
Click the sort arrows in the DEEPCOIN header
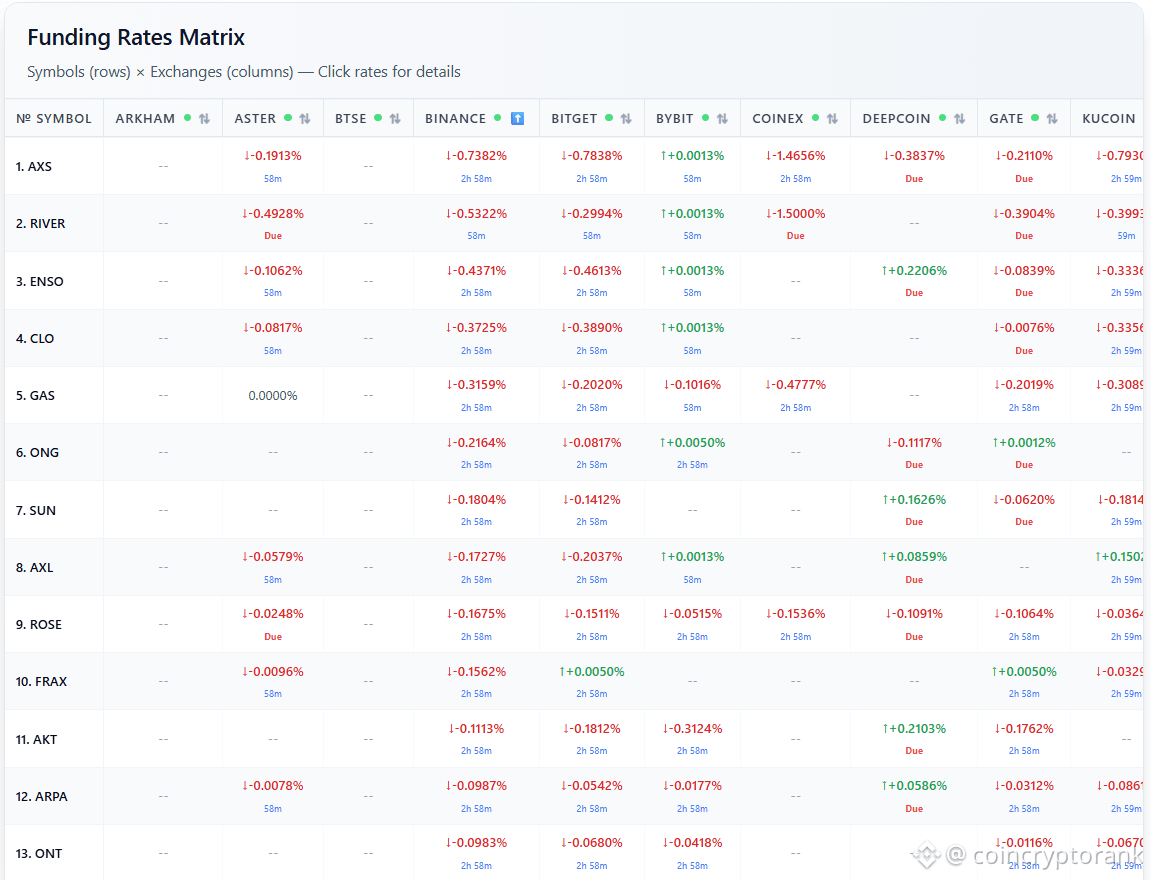(x=958, y=118)
